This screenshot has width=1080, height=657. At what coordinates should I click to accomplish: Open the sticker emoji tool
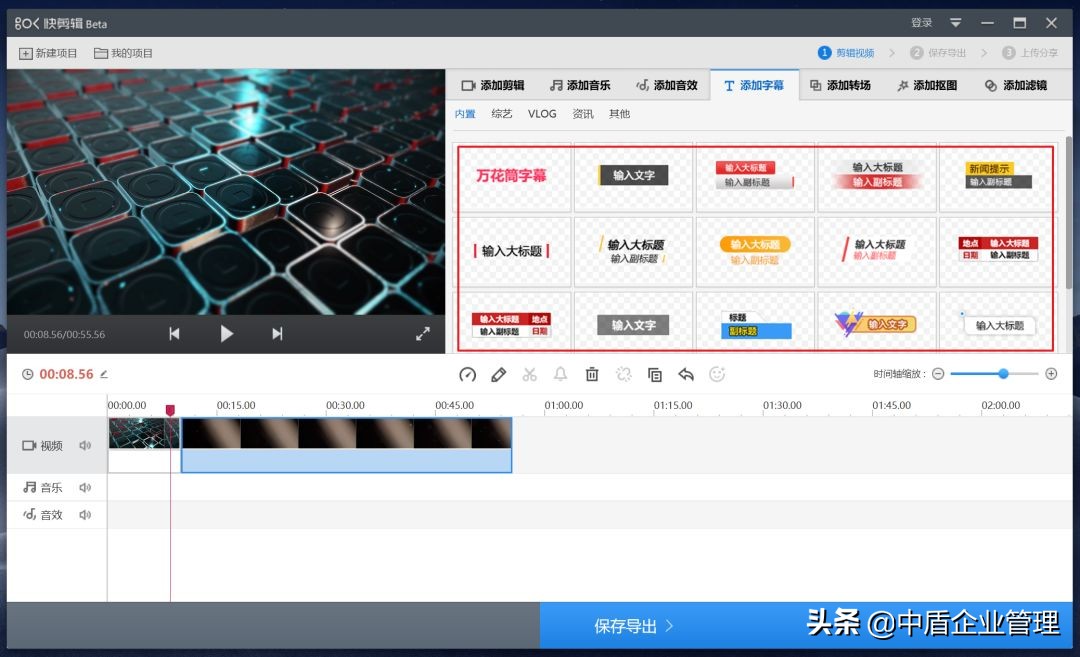(717, 374)
